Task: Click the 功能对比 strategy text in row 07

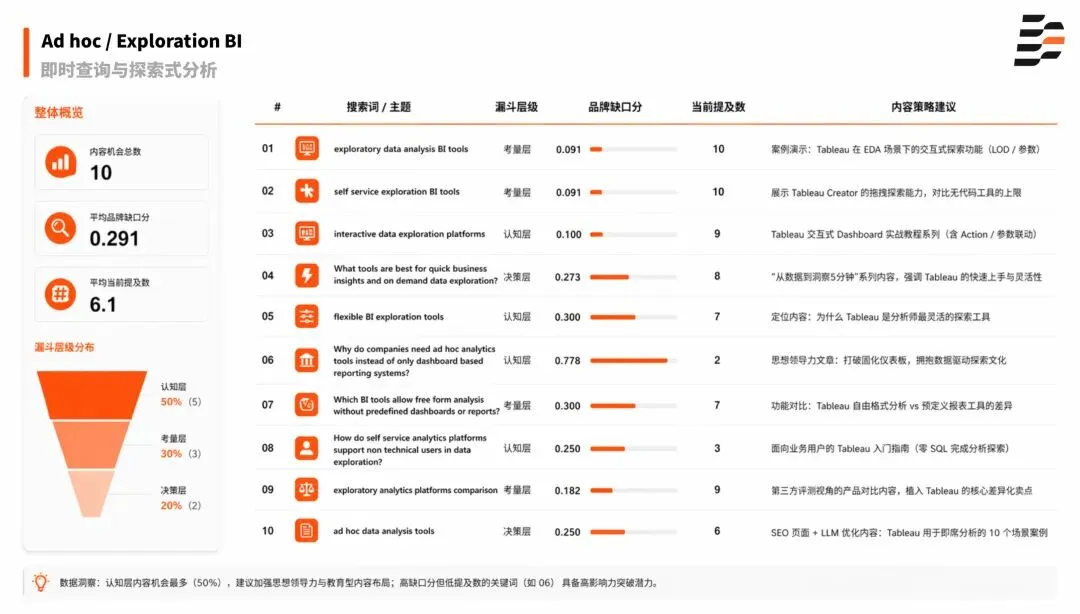Action: (891, 406)
